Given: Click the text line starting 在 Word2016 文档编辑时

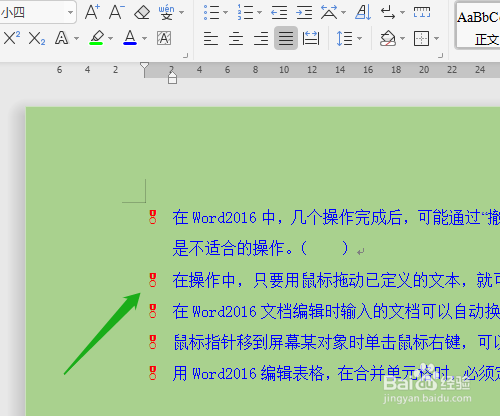Looking at the screenshot, I should point(336,311).
